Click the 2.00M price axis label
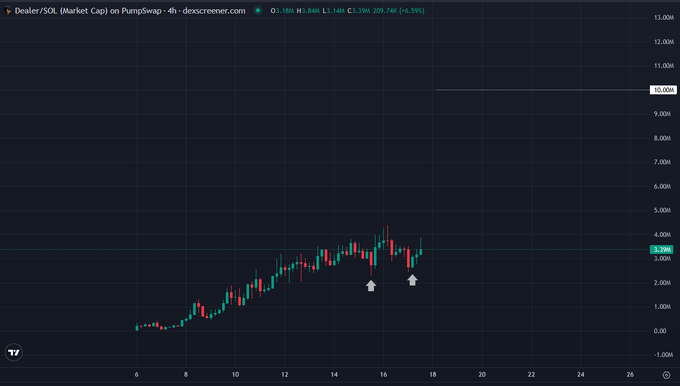Viewport: 680px width, 386px height. pos(662,283)
